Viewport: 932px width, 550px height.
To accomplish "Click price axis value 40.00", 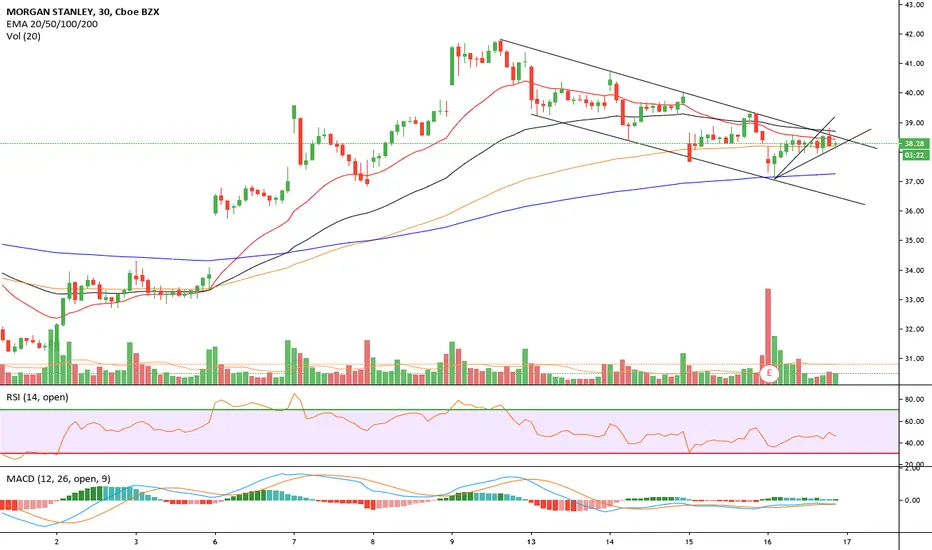I will click(x=914, y=93).
